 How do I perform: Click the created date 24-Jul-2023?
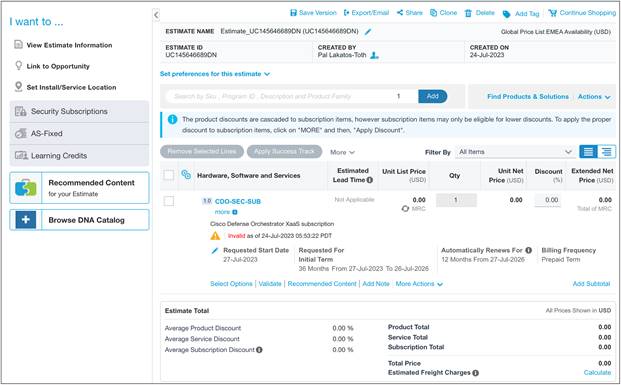487,55
